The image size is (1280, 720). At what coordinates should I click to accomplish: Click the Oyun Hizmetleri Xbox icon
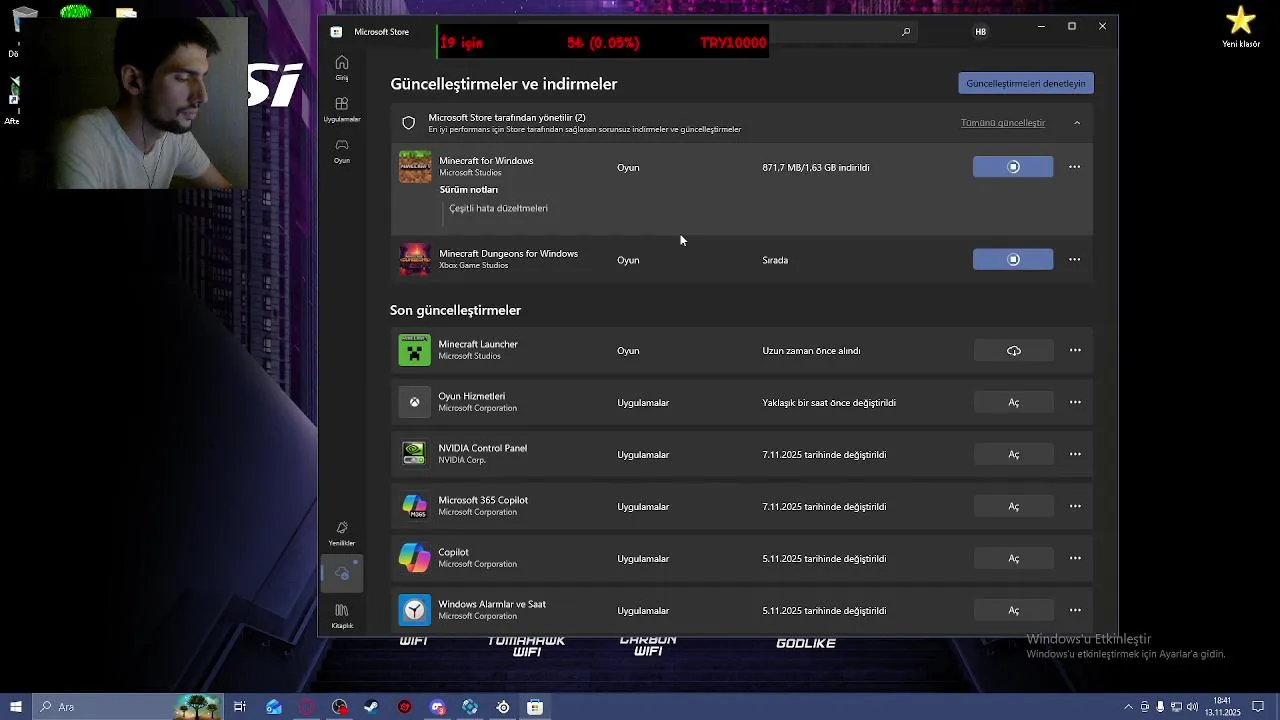click(x=415, y=403)
